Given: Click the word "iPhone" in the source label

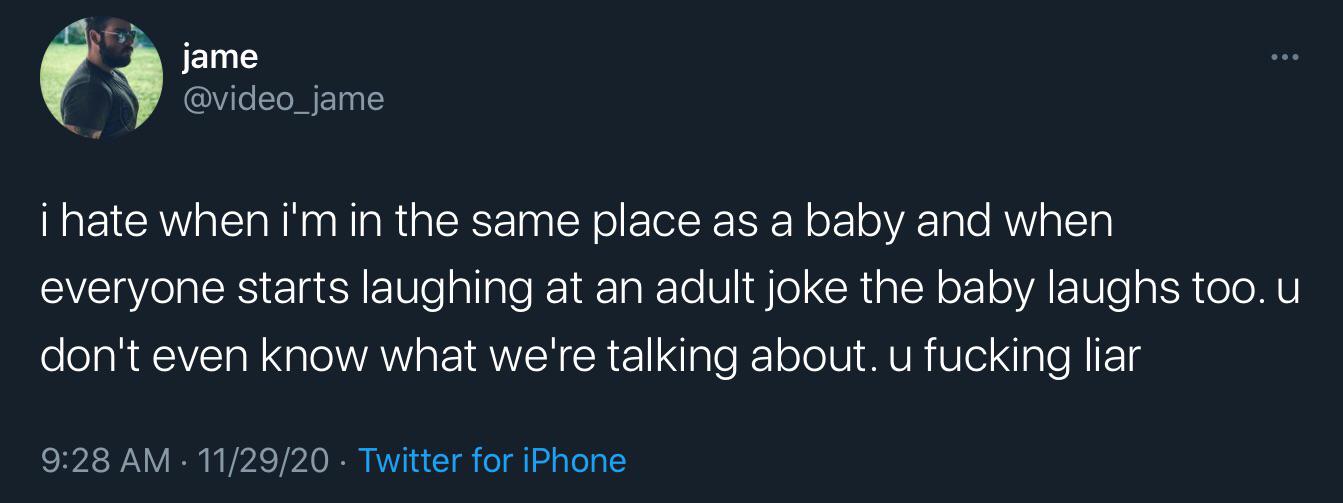Looking at the screenshot, I should point(573,460).
